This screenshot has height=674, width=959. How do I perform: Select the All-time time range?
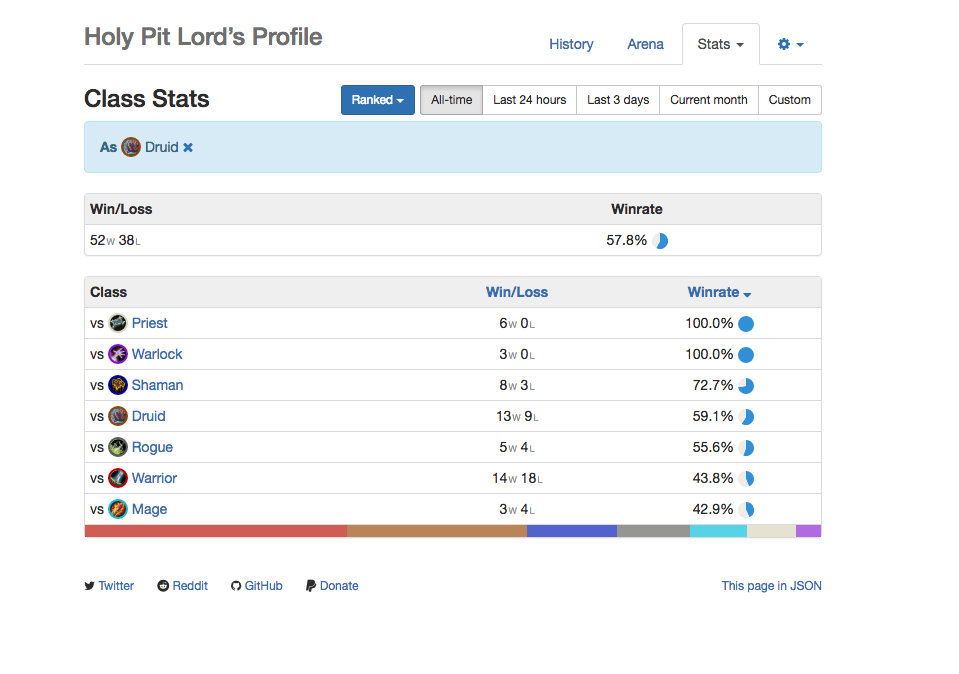tap(451, 100)
